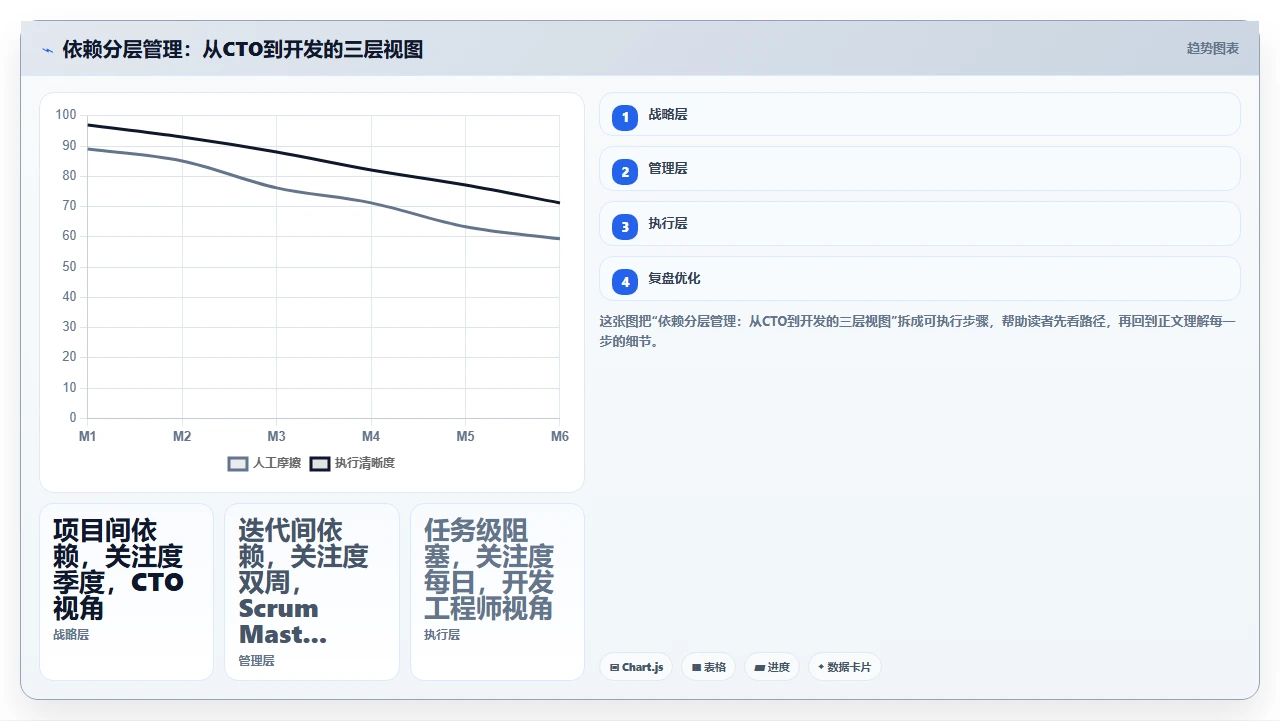The height and width of the screenshot is (721, 1280).
Task: Click the 50 y-axis value
Action: pyautogui.click(x=69, y=266)
